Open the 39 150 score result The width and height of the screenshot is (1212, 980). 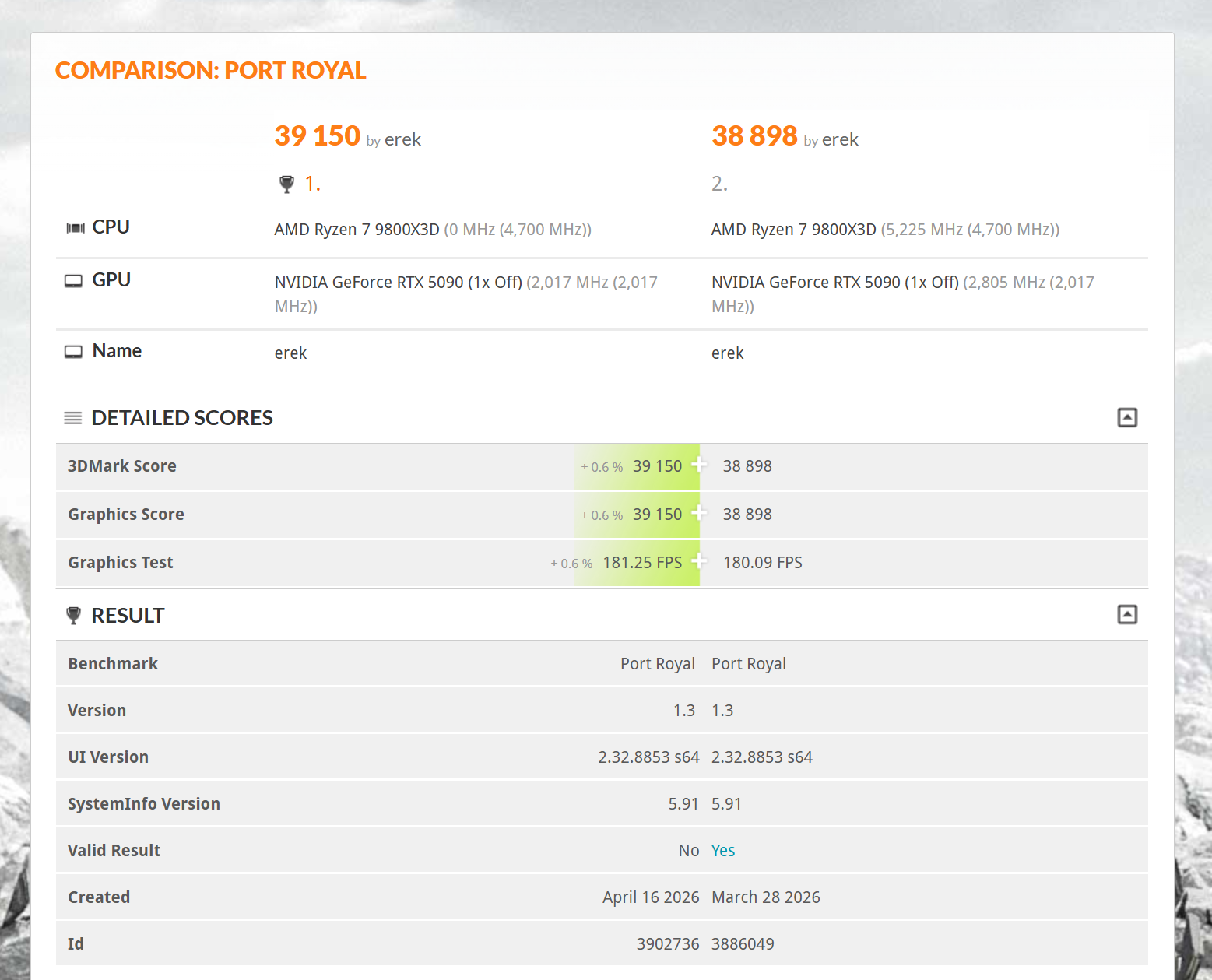click(317, 136)
